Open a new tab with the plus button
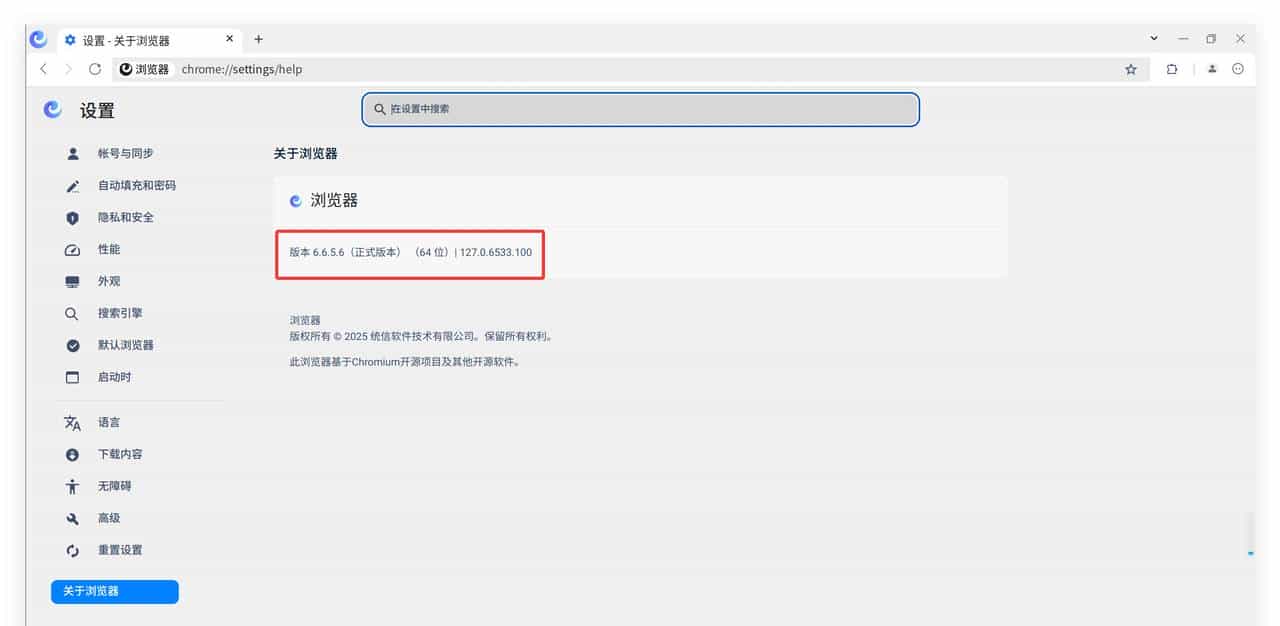The height and width of the screenshot is (626, 1280). (x=258, y=39)
